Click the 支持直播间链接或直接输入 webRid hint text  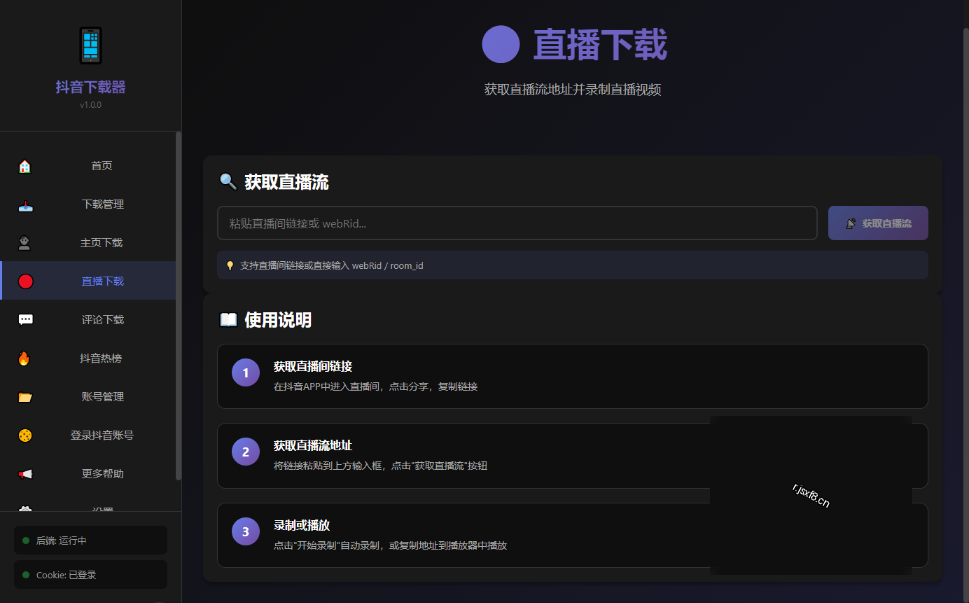click(331, 266)
